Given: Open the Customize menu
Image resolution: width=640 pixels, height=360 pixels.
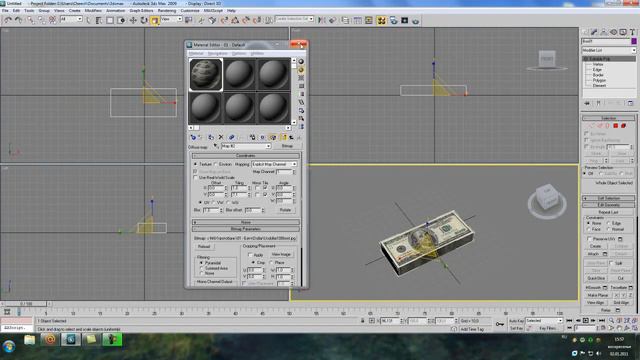Looking at the screenshot, I should tap(190, 11).
